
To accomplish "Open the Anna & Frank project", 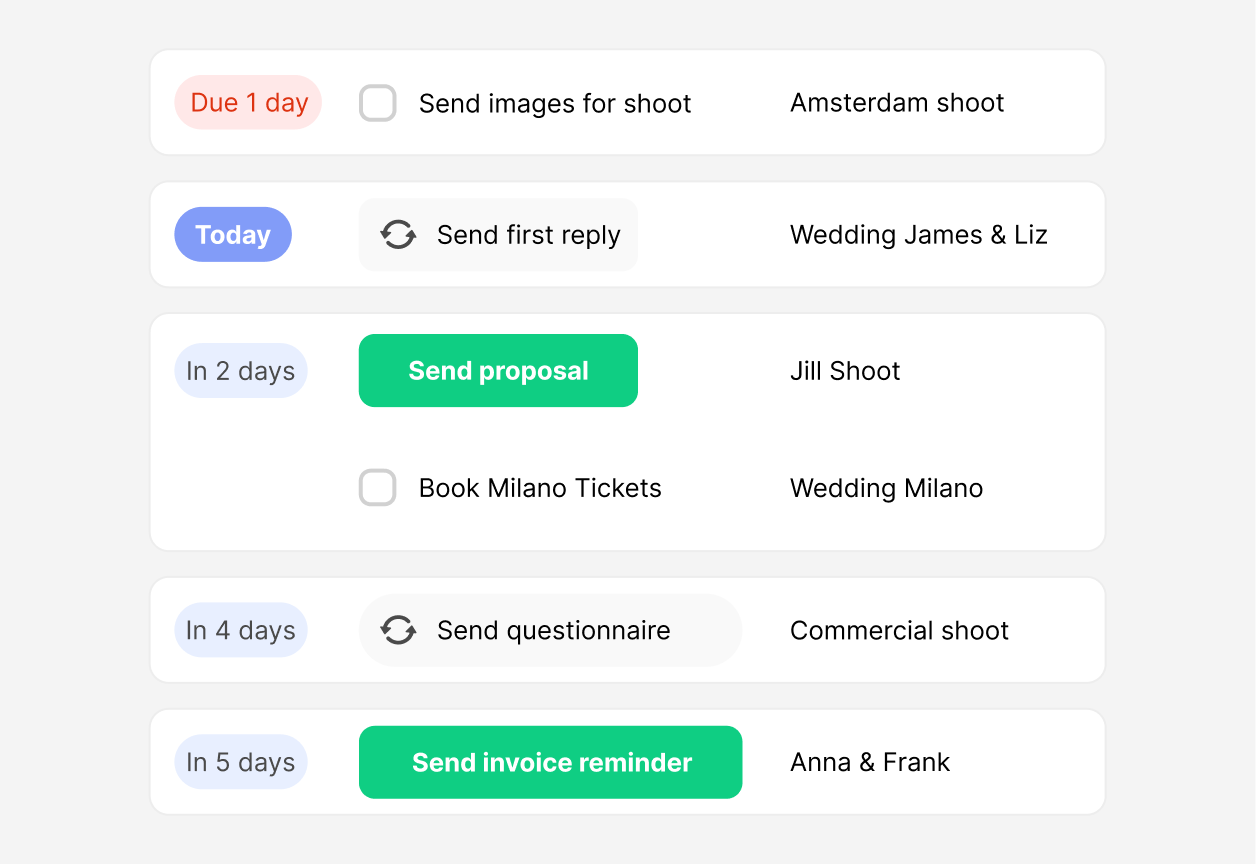I will pyautogui.click(x=870, y=762).
